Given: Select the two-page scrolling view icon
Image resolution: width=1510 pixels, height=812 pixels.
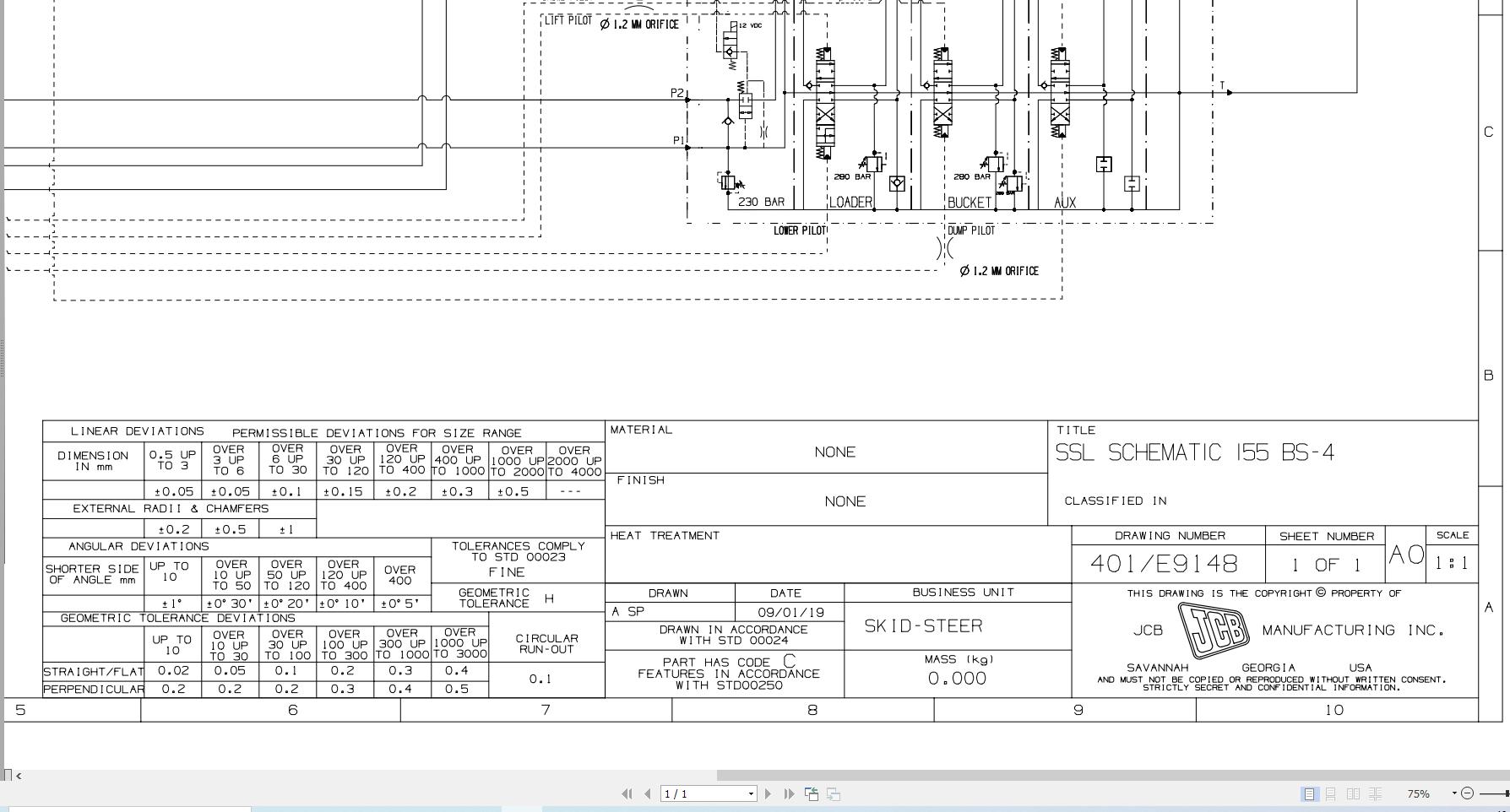Looking at the screenshot, I should tap(1375, 793).
